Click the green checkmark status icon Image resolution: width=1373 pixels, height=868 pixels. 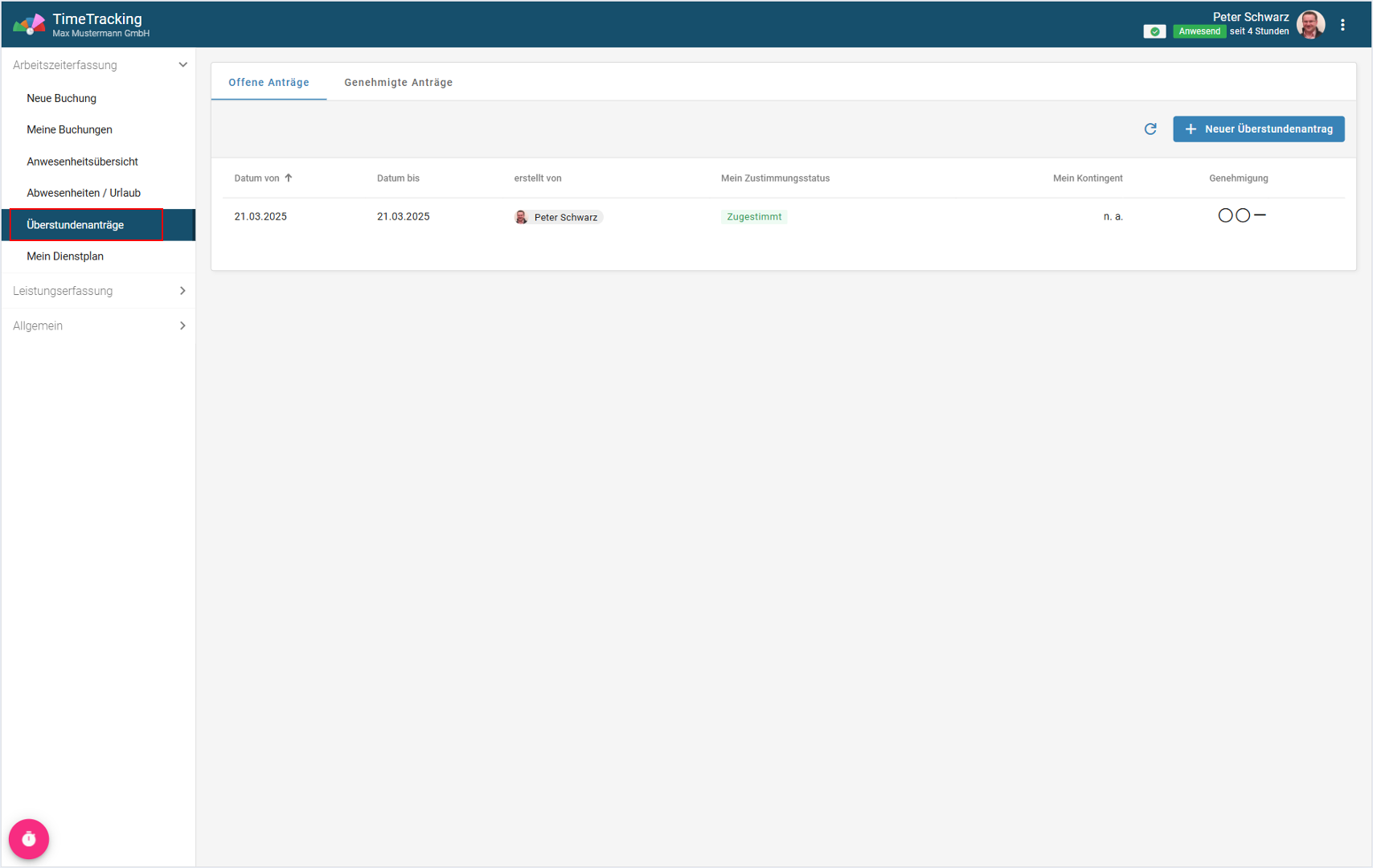coord(1154,31)
